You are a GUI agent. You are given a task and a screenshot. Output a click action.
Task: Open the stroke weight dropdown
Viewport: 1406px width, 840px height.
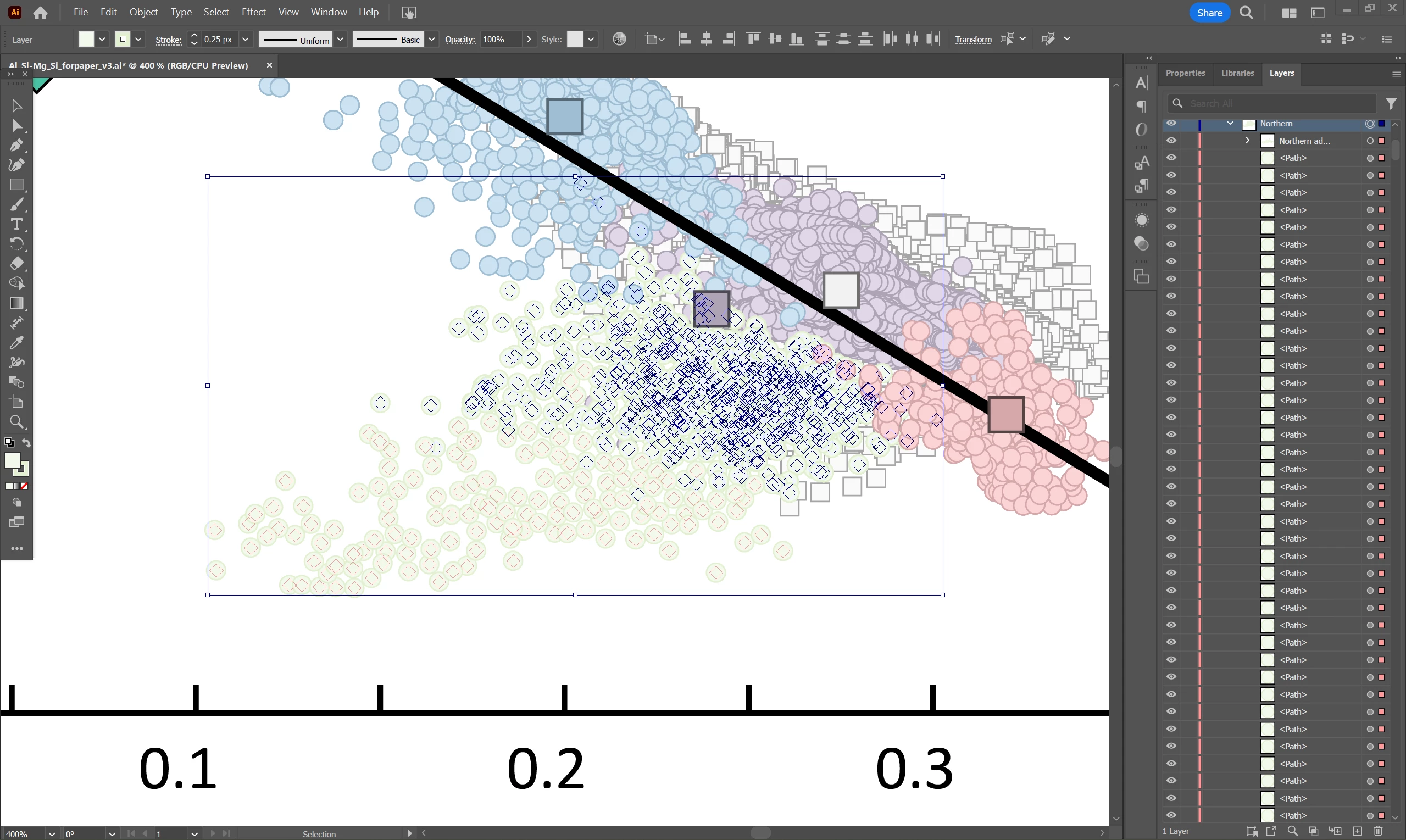pos(246,39)
